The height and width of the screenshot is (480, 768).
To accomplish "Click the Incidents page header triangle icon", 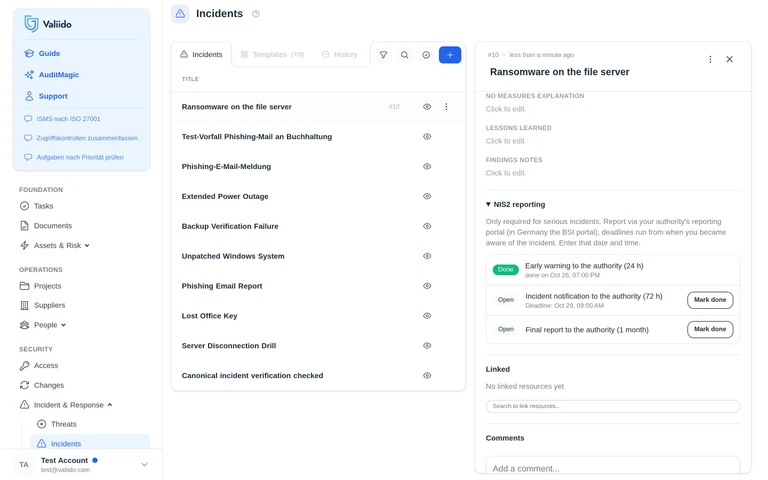I will tap(180, 14).
